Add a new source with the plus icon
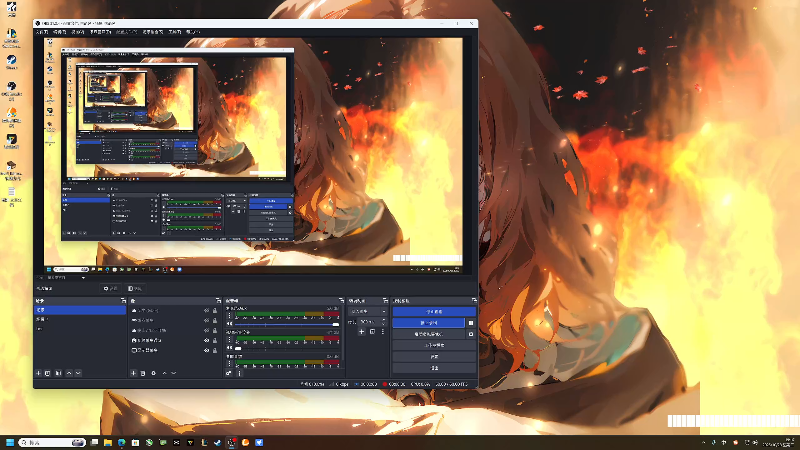 pos(134,373)
